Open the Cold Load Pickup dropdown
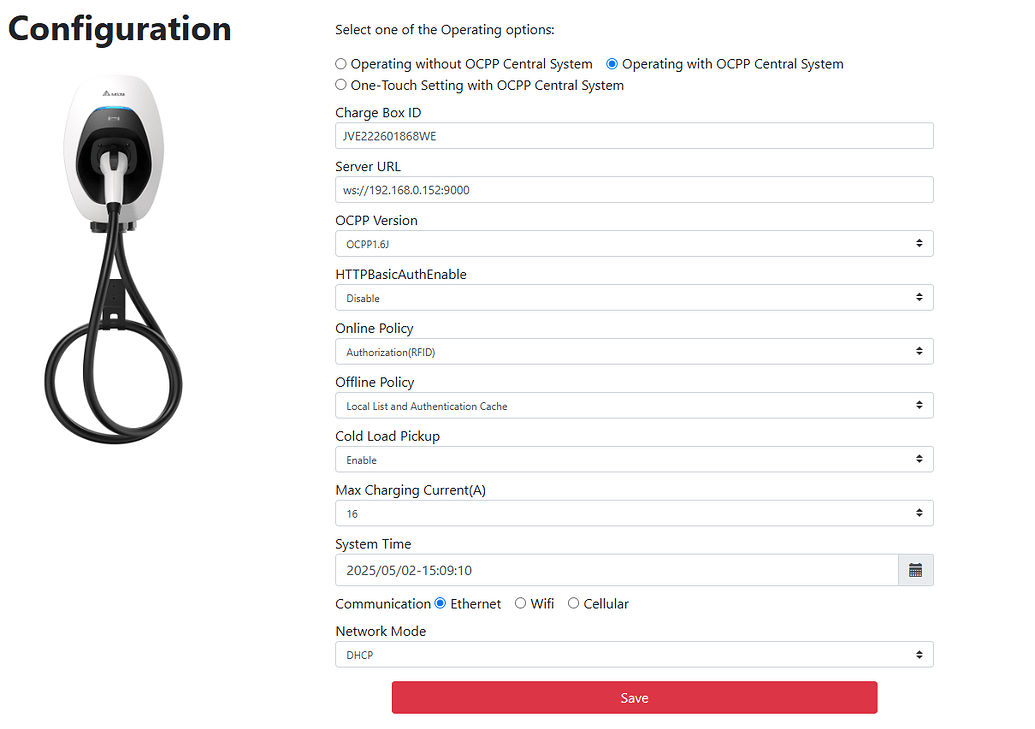Viewport: 1035px width, 729px height. coord(633,460)
